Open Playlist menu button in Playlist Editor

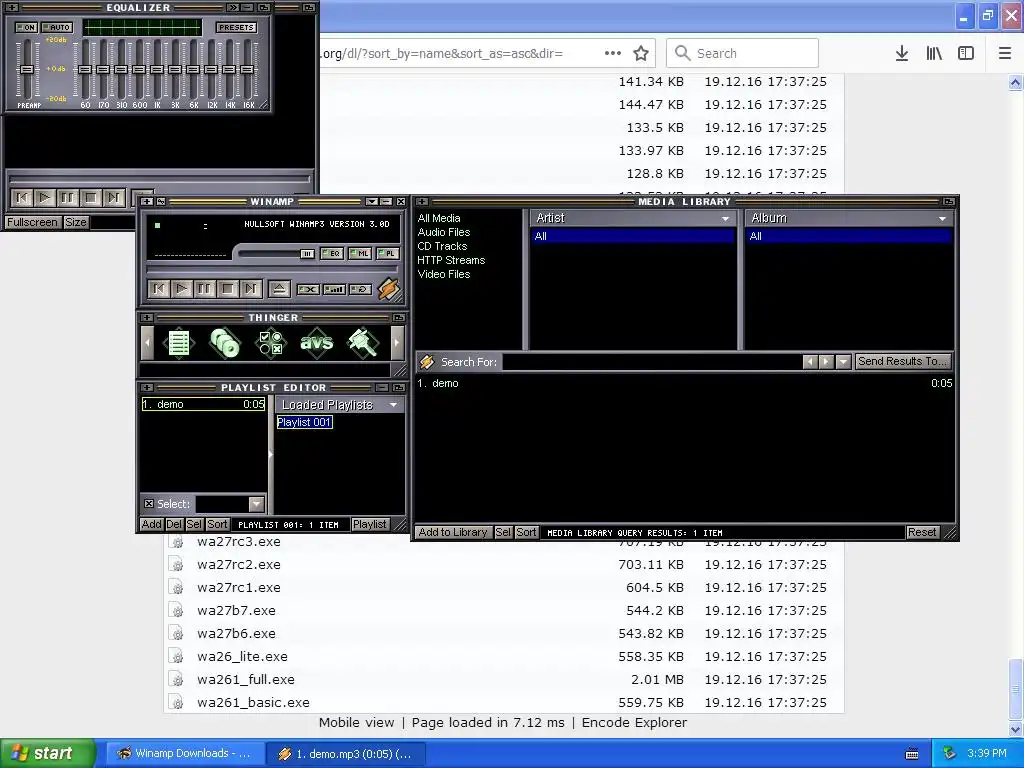coord(370,524)
